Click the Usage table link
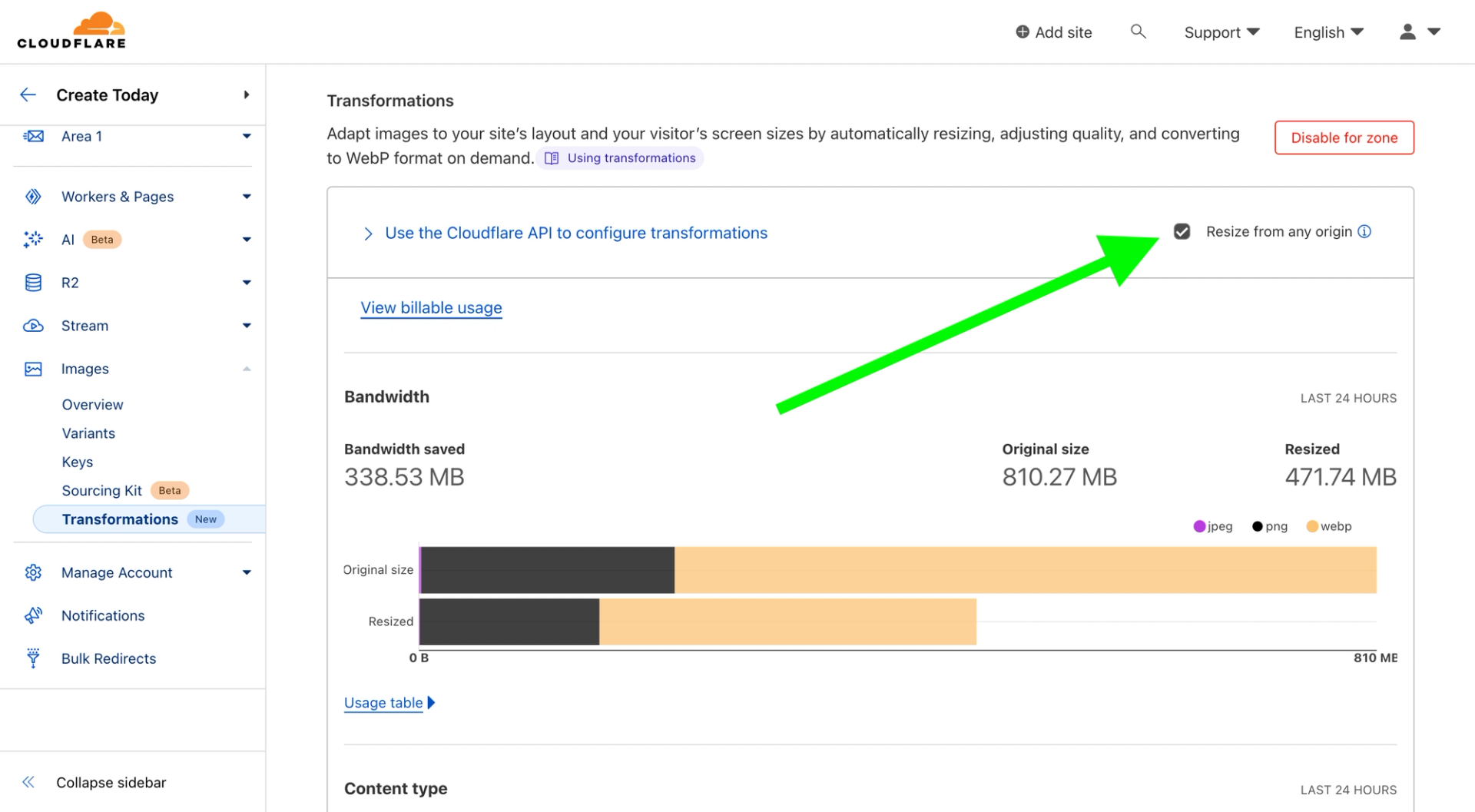The width and height of the screenshot is (1475, 812). (x=383, y=702)
